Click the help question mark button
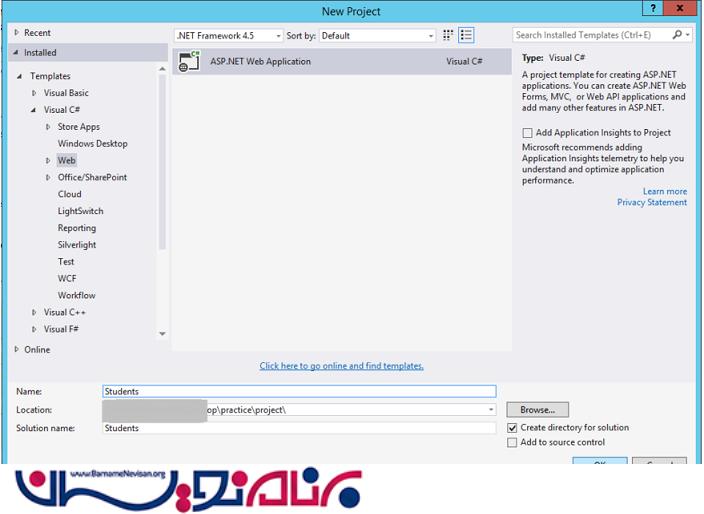 tap(654, 11)
